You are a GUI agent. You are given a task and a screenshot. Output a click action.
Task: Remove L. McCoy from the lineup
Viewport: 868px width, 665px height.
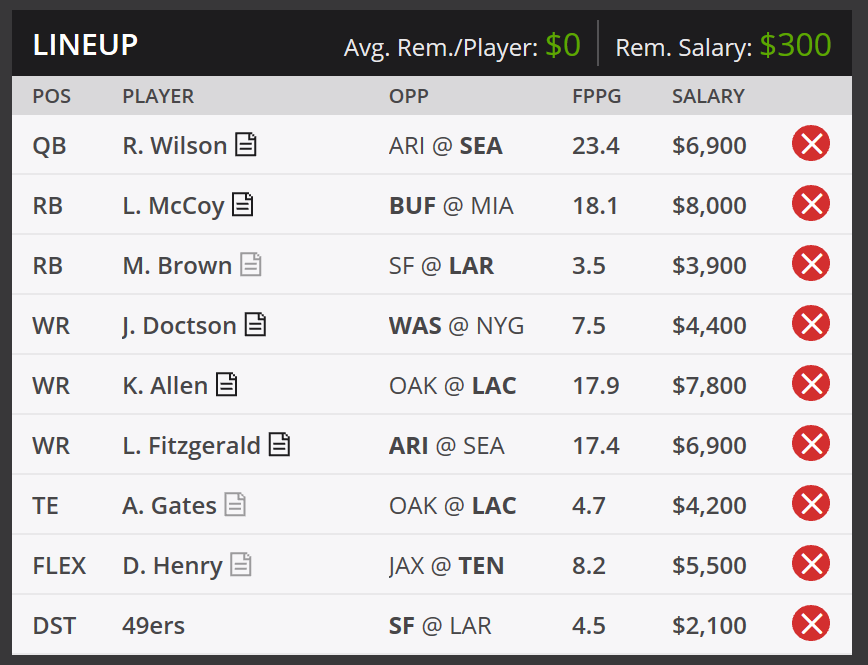pyautogui.click(x=811, y=205)
